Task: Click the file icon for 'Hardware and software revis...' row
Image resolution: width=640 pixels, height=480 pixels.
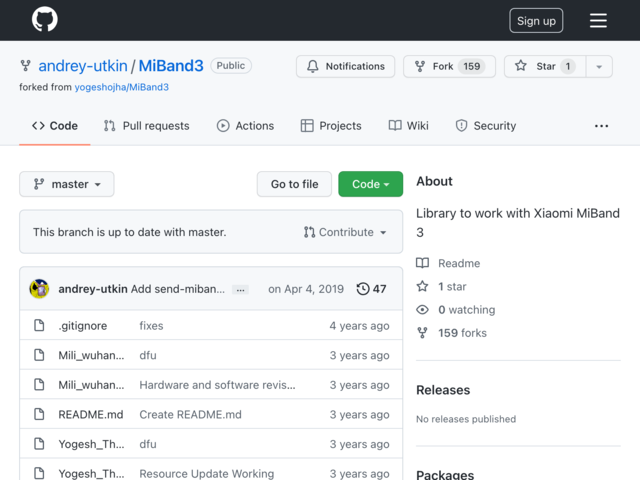Action: (39, 384)
